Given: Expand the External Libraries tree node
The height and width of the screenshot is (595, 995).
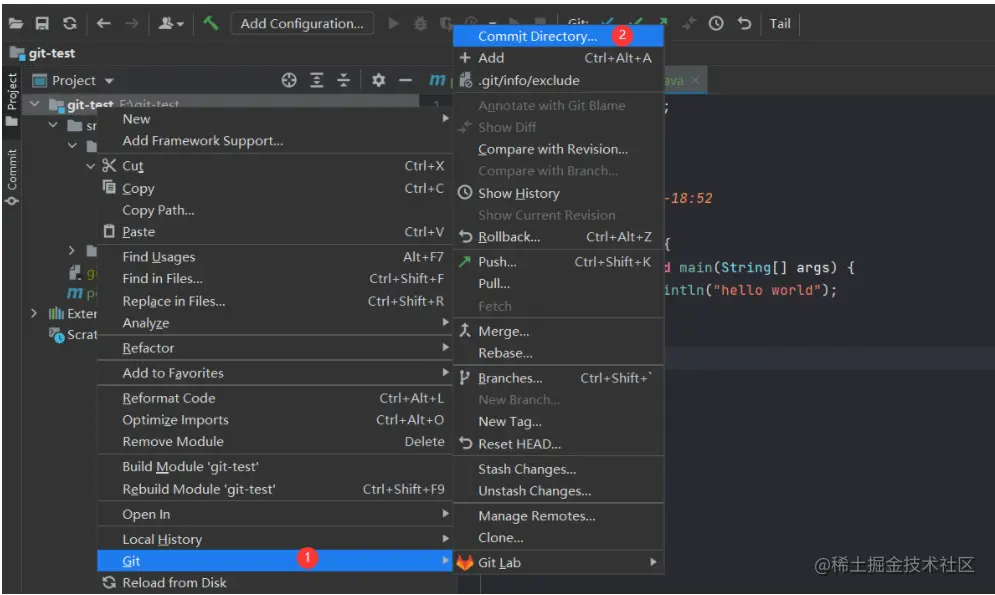Looking at the screenshot, I should click(x=34, y=313).
